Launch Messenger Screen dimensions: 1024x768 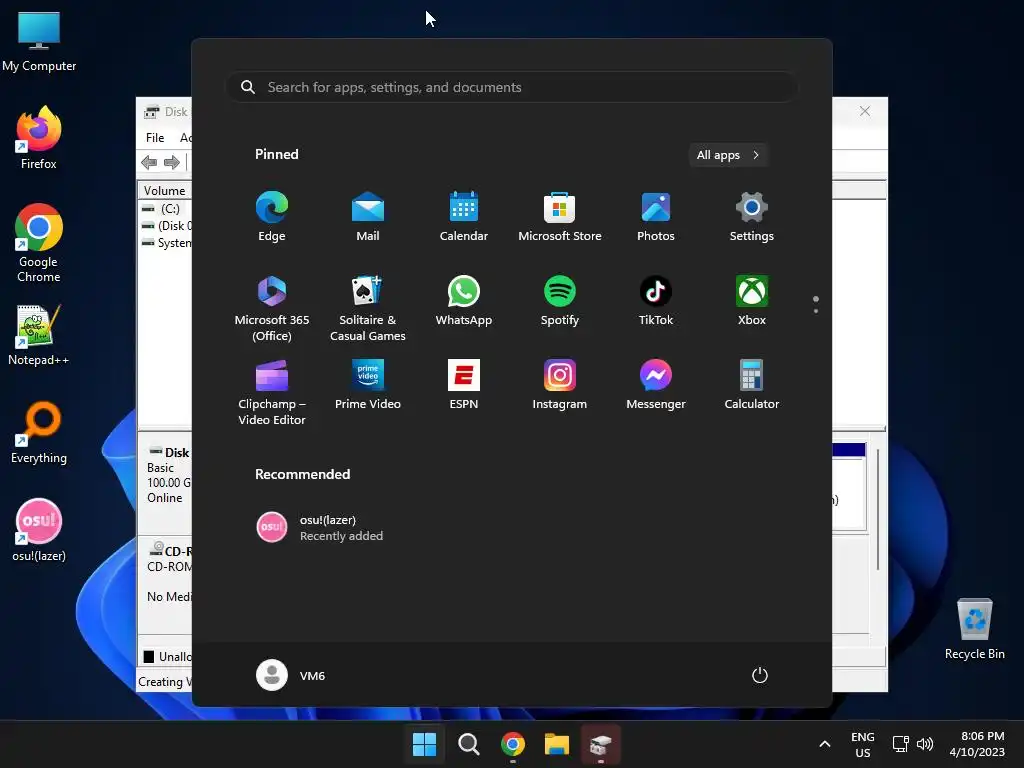tap(656, 385)
